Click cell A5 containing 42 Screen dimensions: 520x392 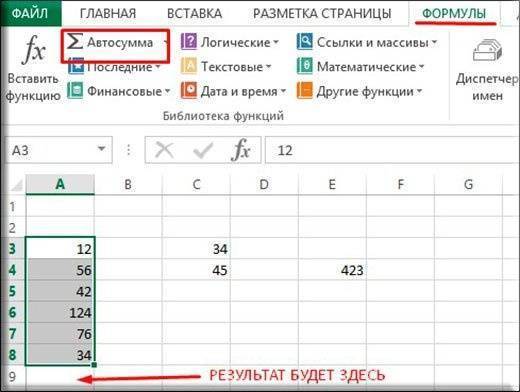tap(60, 291)
